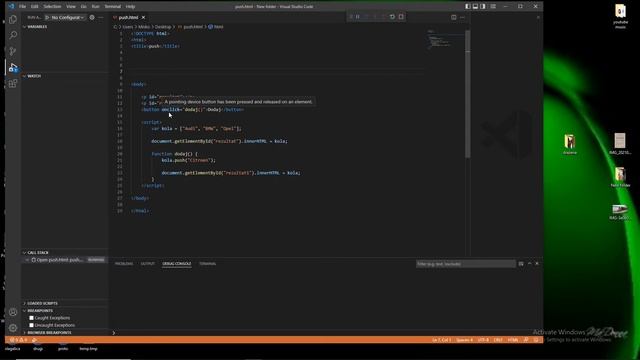Maximize the bottom panel with chevron up
The width and height of the screenshot is (640, 360).
click(529, 264)
